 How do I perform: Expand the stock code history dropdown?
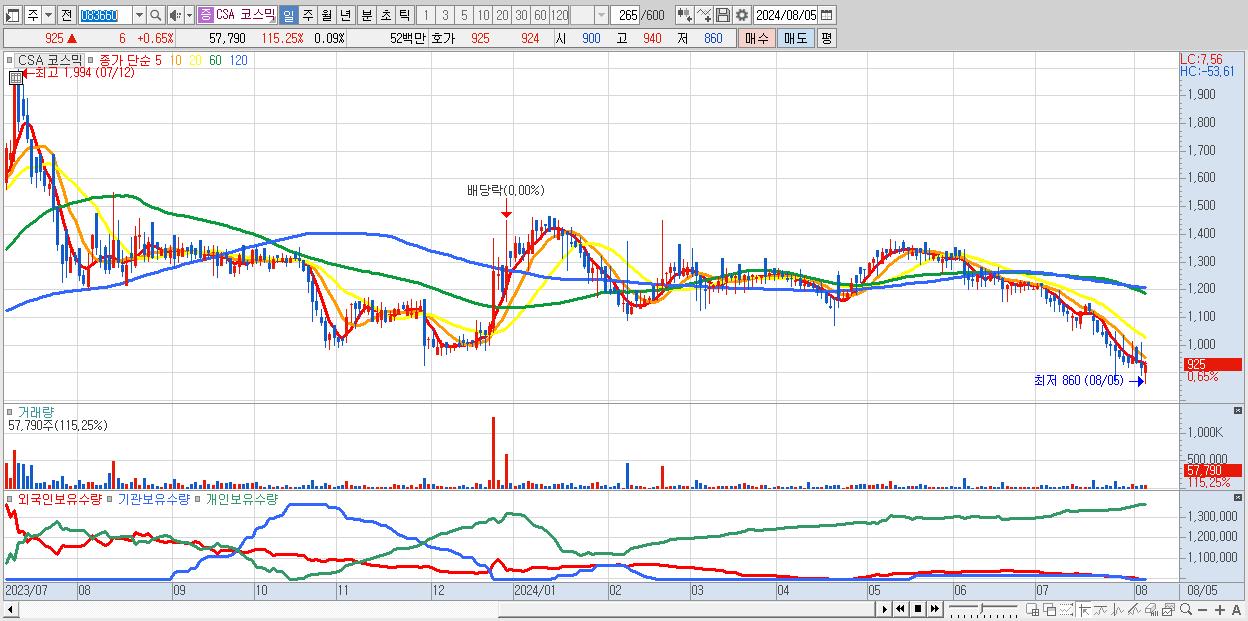pyautogui.click(x=140, y=15)
